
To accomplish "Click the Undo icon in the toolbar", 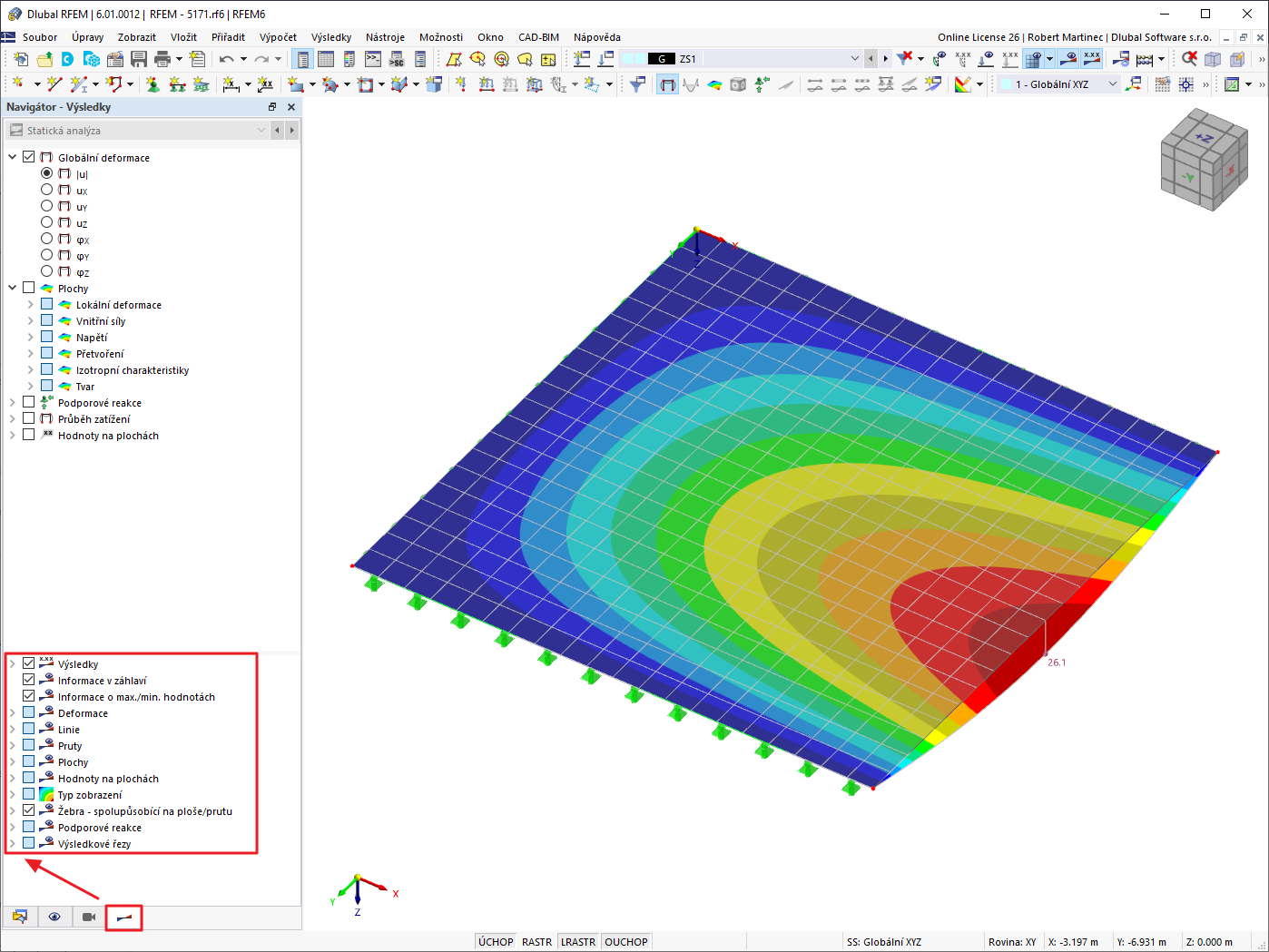I will click(227, 59).
